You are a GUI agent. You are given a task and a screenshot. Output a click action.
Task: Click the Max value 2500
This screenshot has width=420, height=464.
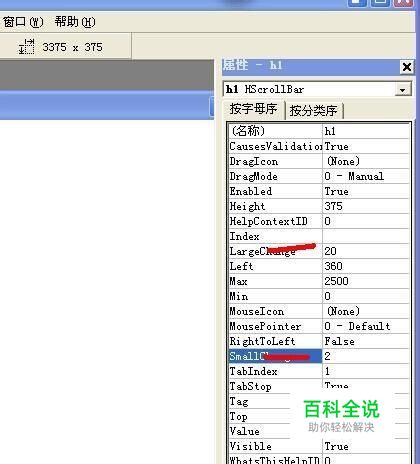[x=366, y=281]
